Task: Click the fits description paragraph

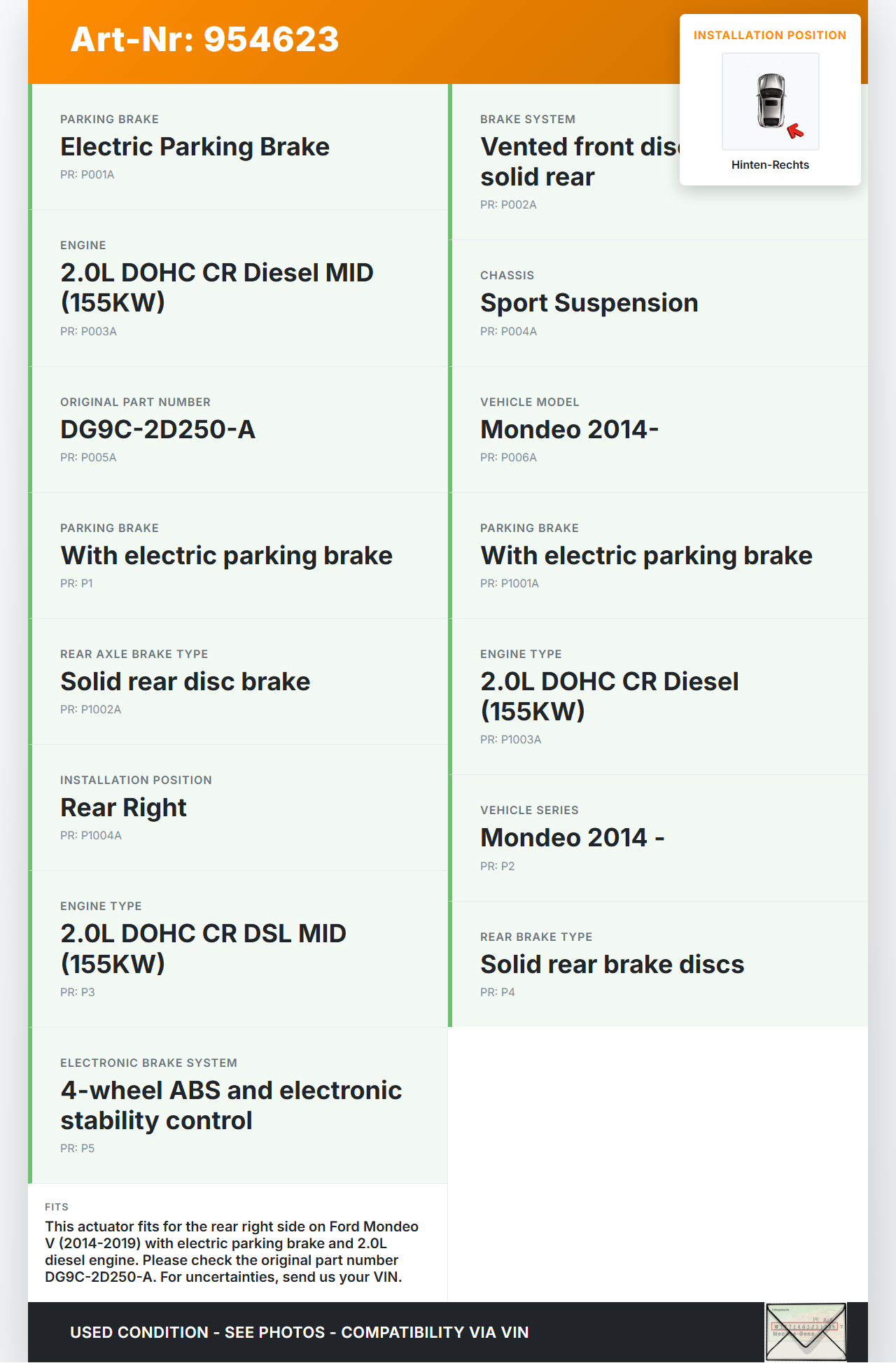Action: pyautogui.click(x=231, y=1251)
